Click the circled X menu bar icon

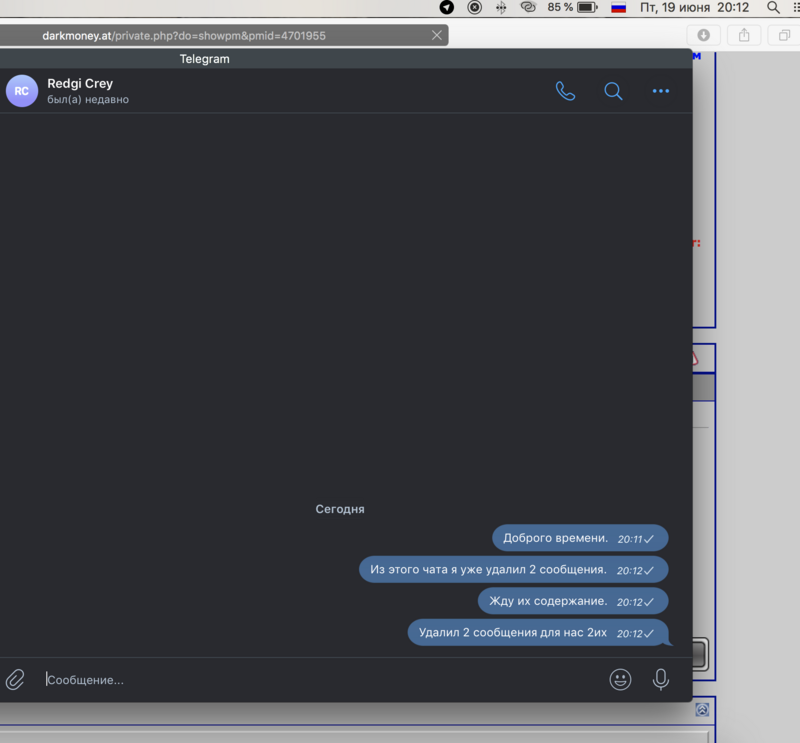pos(474,7)
